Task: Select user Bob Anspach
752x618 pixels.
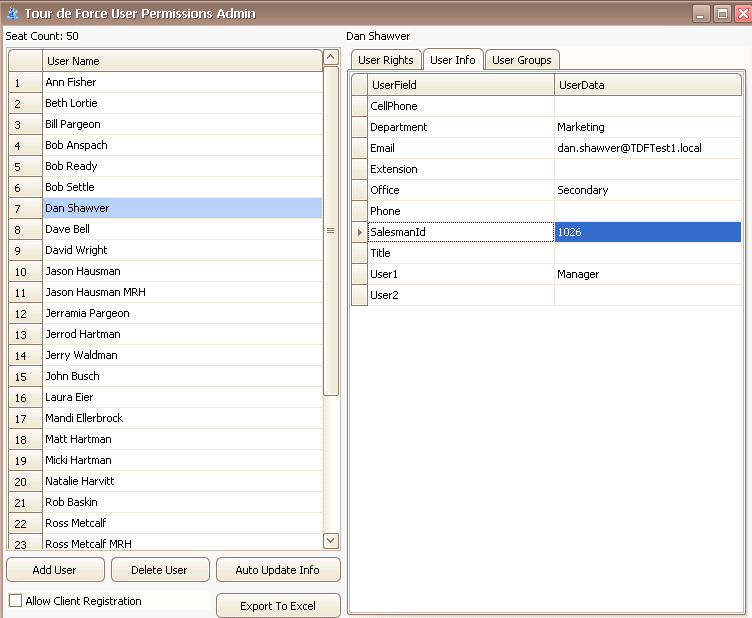Action: click(x=182, y=145)
